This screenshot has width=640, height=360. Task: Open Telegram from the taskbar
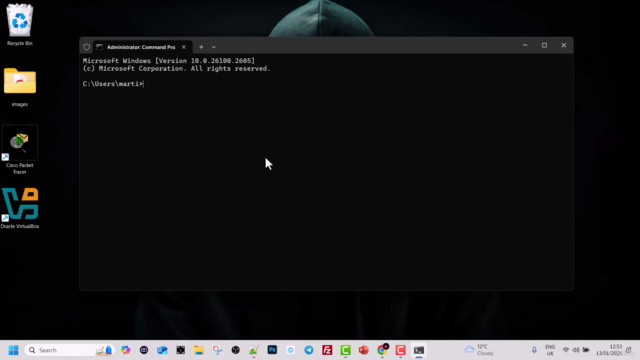tap(309, 350)
